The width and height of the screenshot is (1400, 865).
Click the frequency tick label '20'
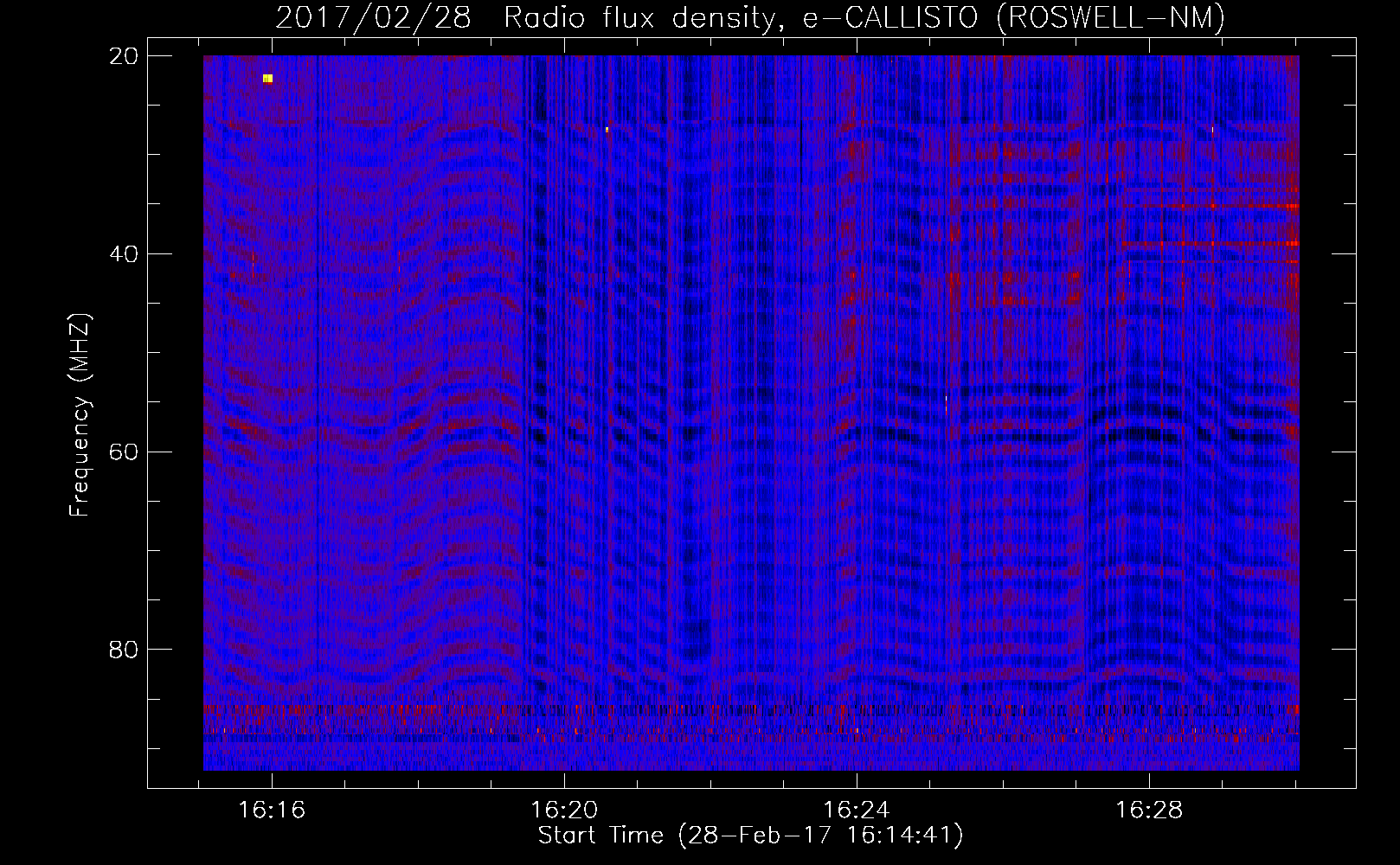click(124, 56)
